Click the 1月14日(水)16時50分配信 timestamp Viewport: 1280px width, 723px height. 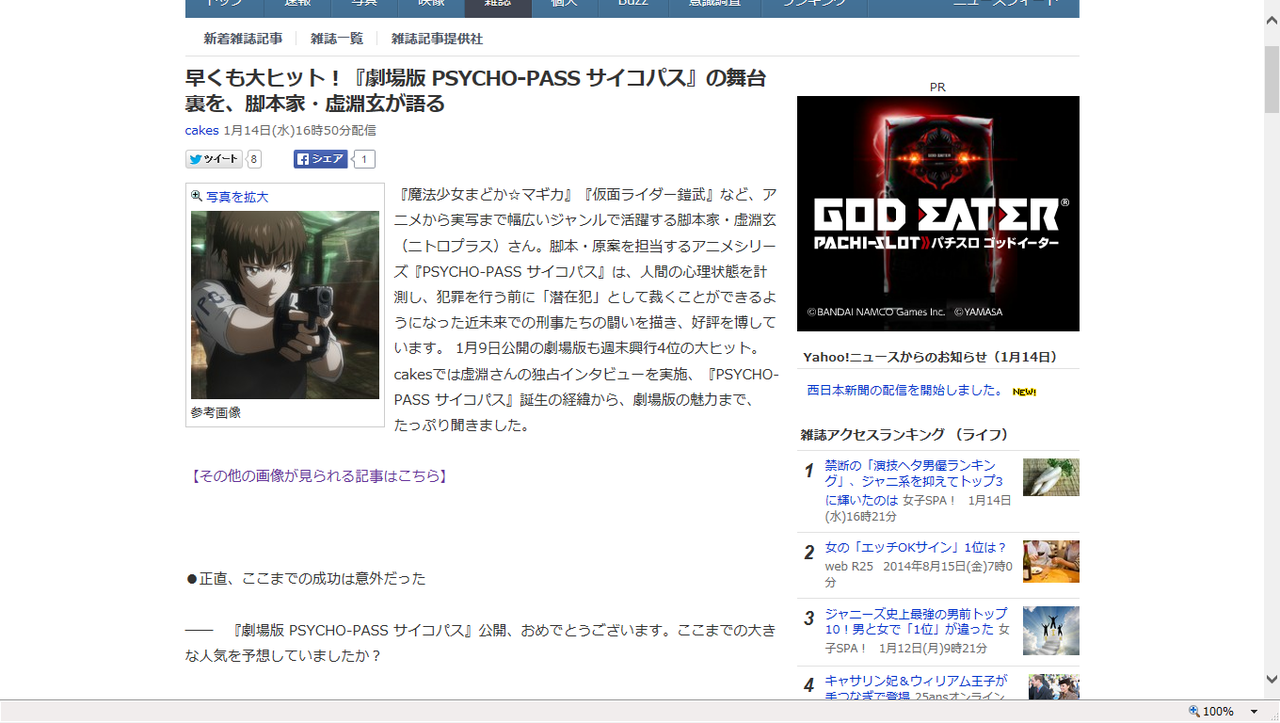300,131
